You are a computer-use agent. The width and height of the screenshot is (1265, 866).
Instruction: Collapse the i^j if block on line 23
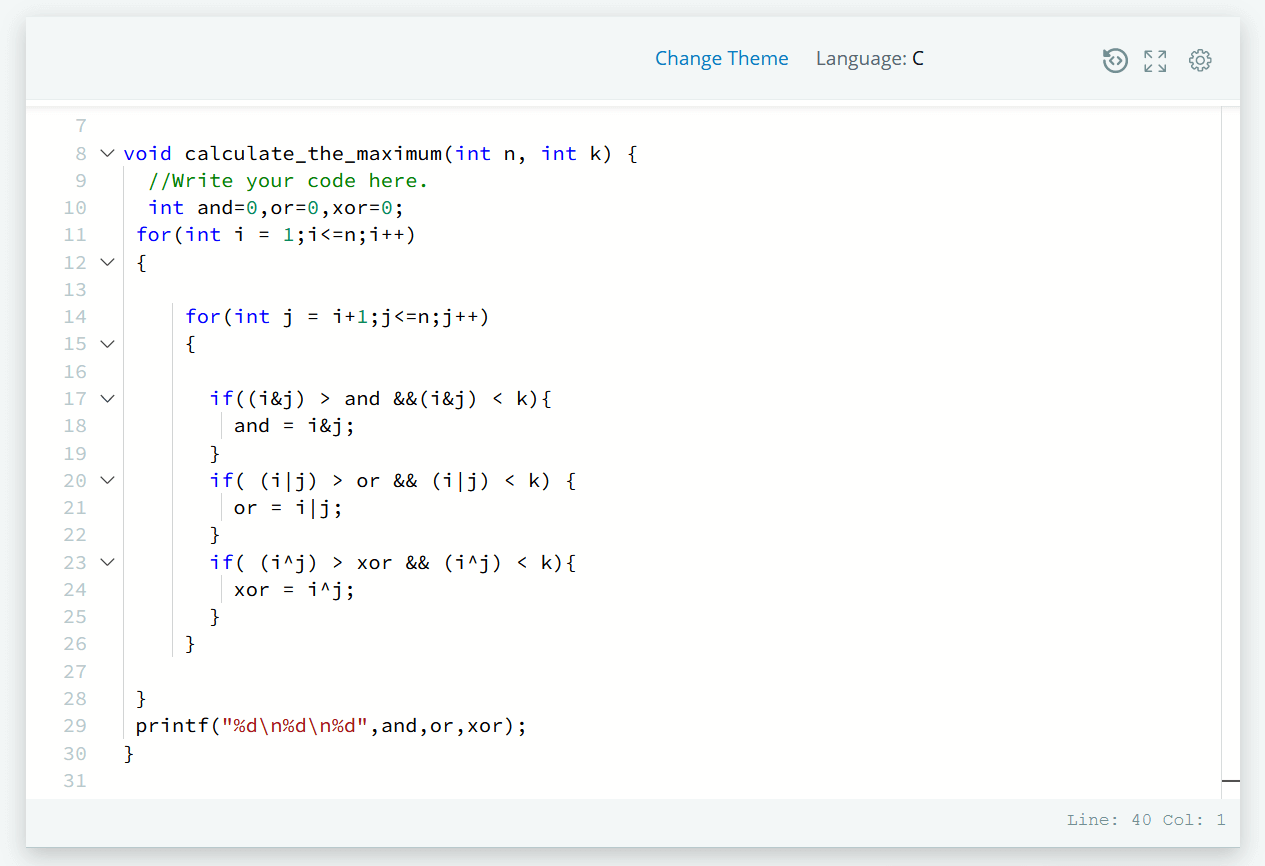tap(107, 562)
